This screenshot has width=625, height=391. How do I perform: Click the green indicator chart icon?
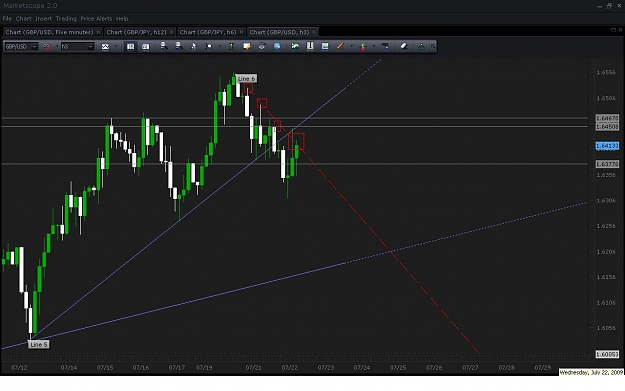click(295, 46)
